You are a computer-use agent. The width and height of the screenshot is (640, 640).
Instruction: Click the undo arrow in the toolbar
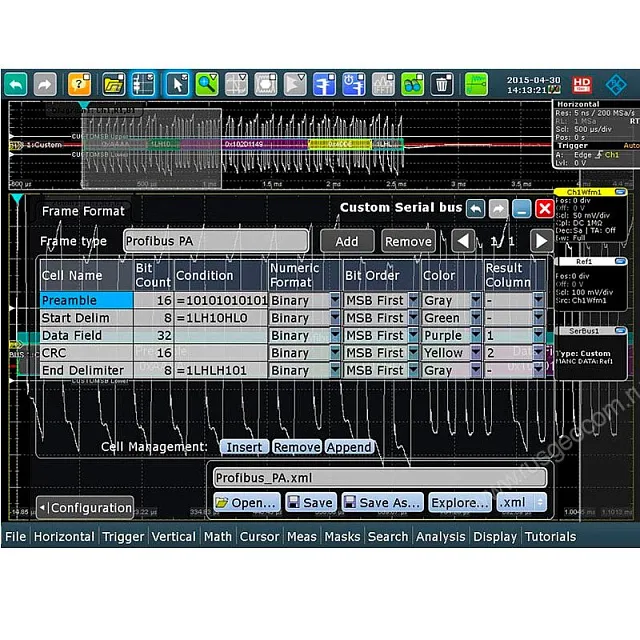(16, 84)
